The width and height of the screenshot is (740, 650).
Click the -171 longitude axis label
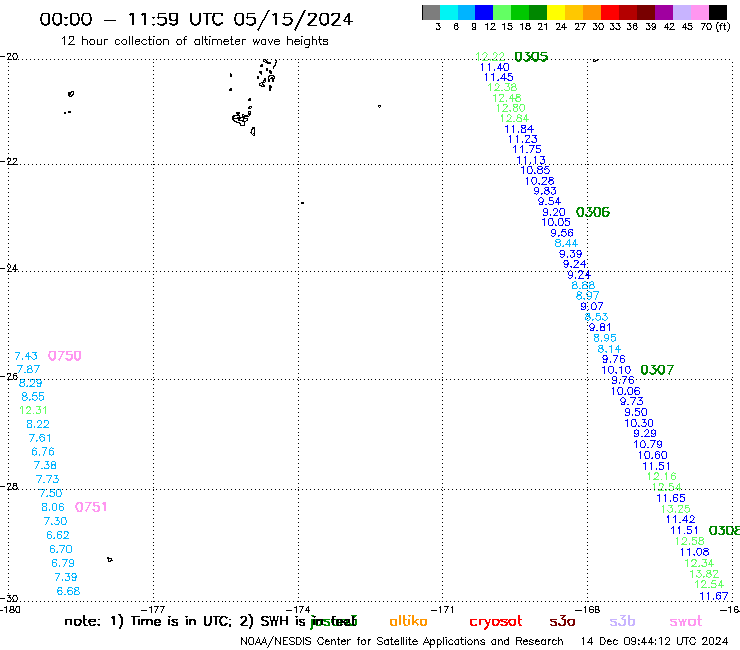click(x=443, y=609)
